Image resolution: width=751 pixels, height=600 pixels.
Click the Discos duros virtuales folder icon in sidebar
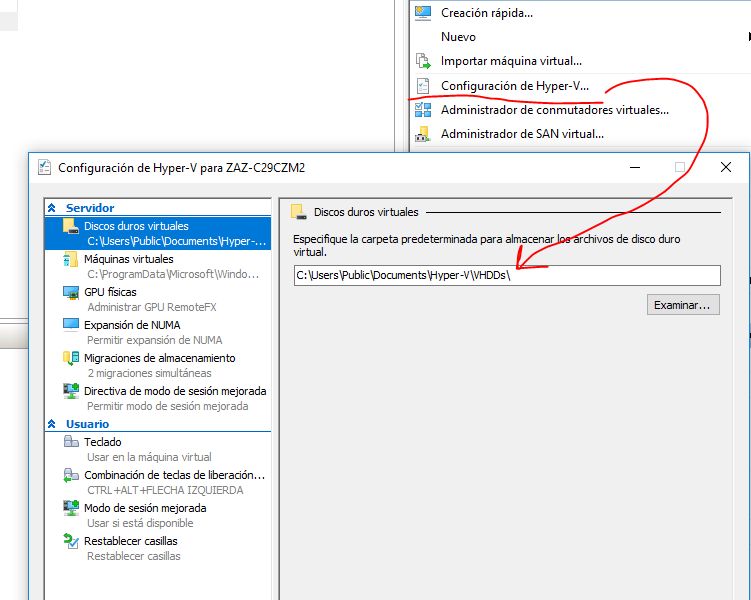71,226
